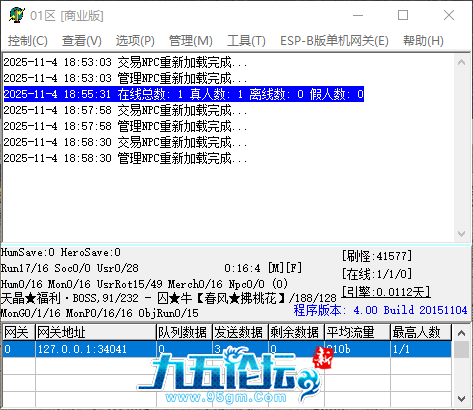Screen dimensions: 473x410
Task: Click the [M][F] indicator text
Action: (x=285, y=268)
